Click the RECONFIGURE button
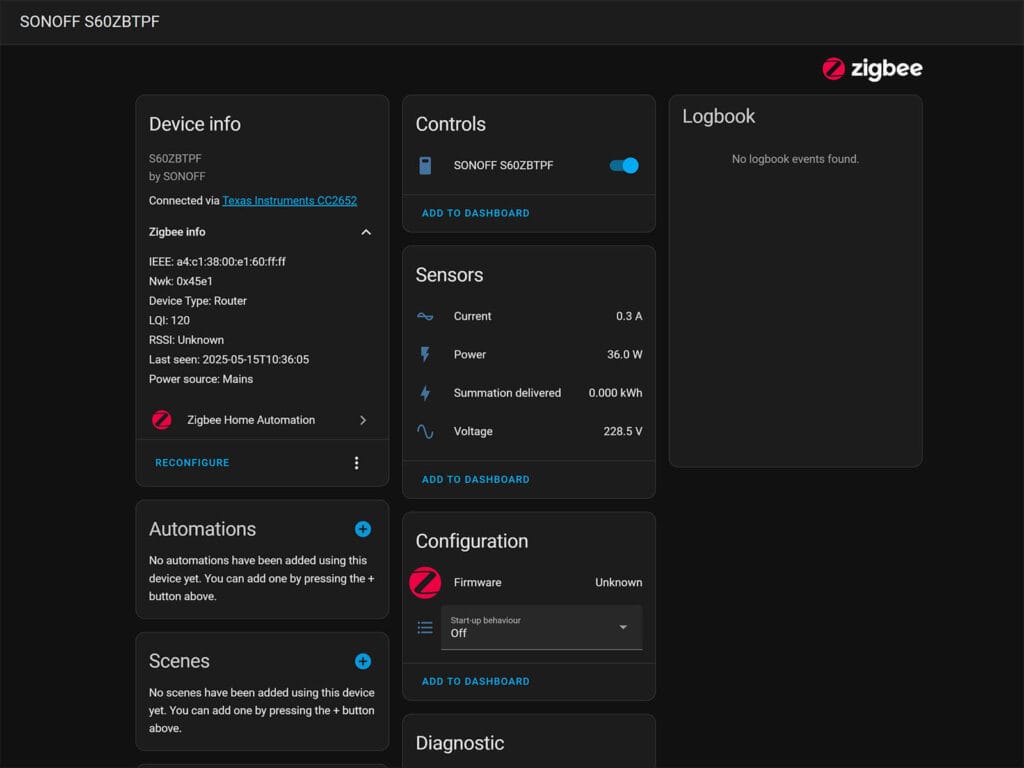The height and width of the screenshot is (768, 1024). 192,463
